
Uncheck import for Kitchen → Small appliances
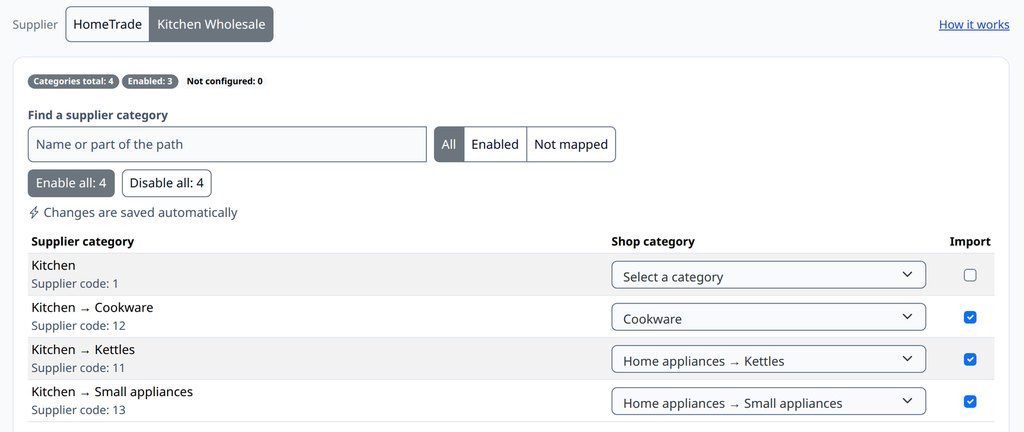(x=970, y=401)
